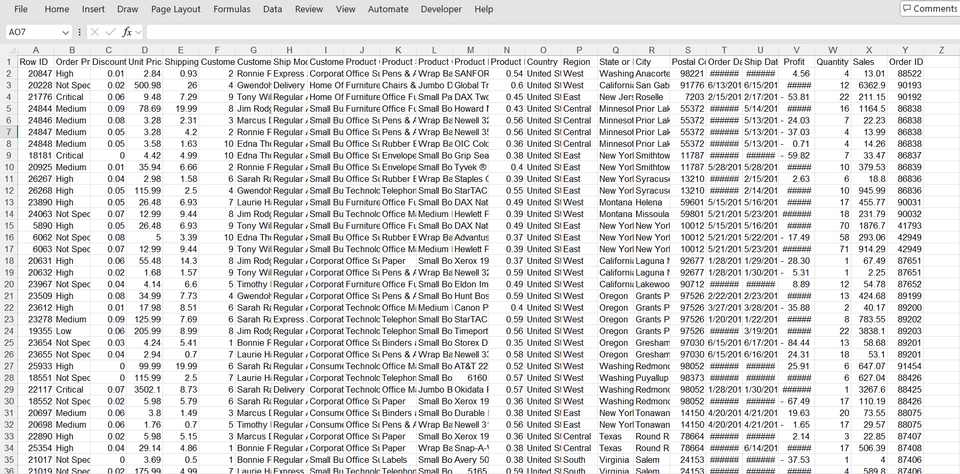This screenshot has width=960, height=474.
Task: Click the Order ID header cell
Action: pos(906,62)
